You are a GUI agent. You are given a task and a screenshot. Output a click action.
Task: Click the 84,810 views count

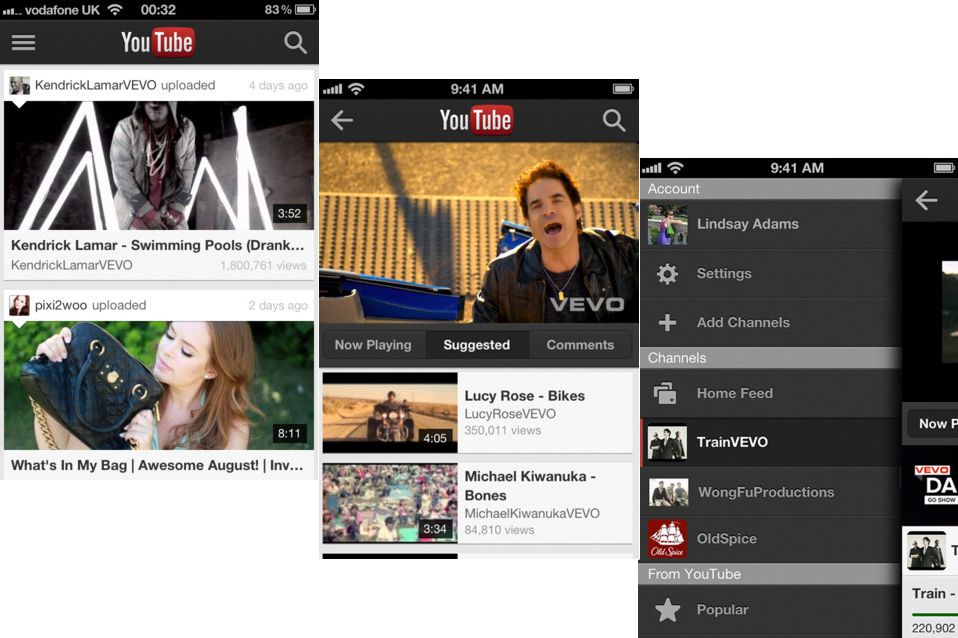(499, 530)
